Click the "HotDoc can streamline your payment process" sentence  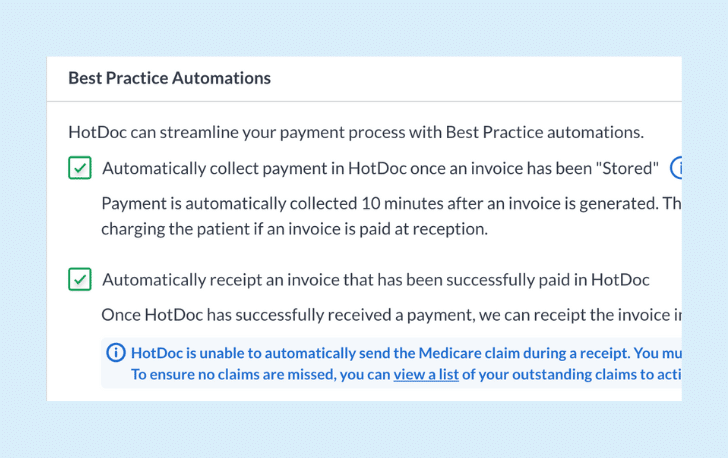(x=356, y=132)
